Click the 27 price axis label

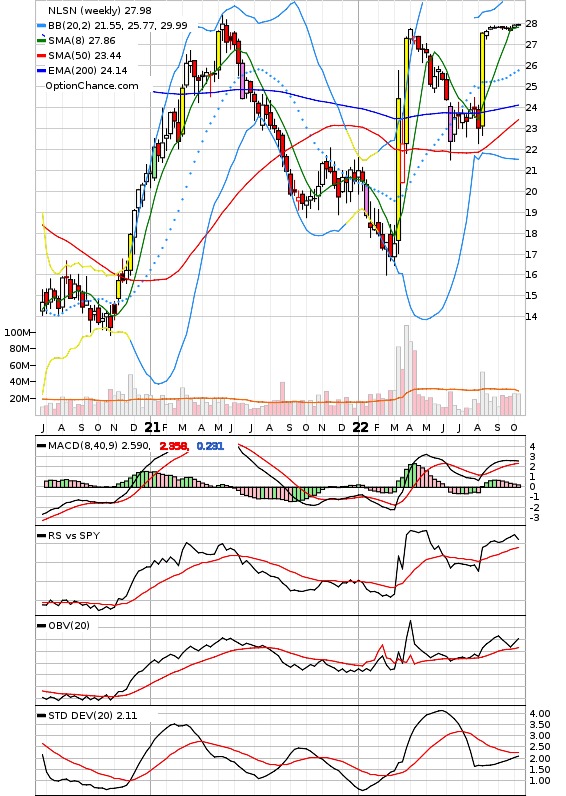531,45
